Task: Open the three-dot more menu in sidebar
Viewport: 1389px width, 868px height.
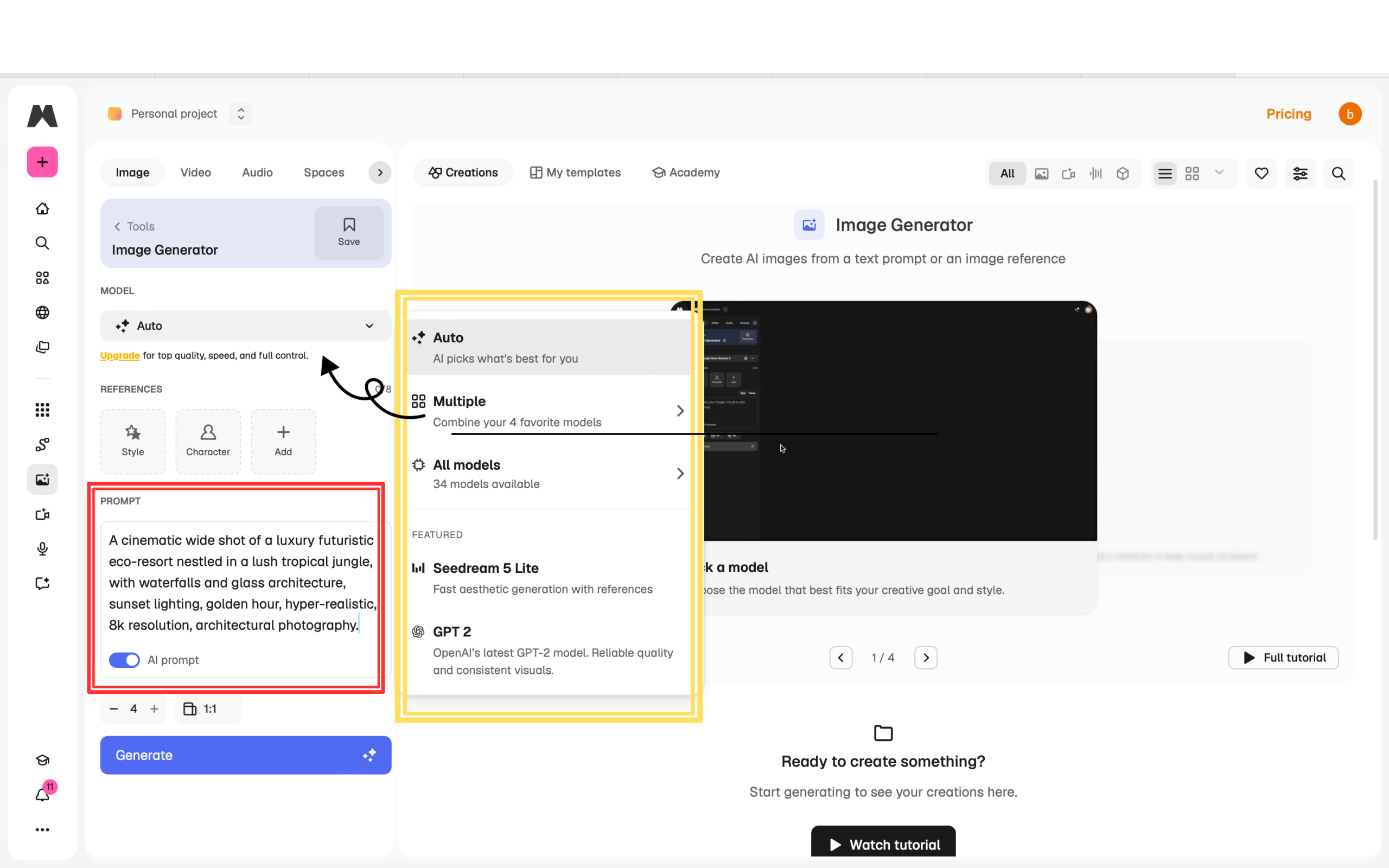Action: pos(42,829)
